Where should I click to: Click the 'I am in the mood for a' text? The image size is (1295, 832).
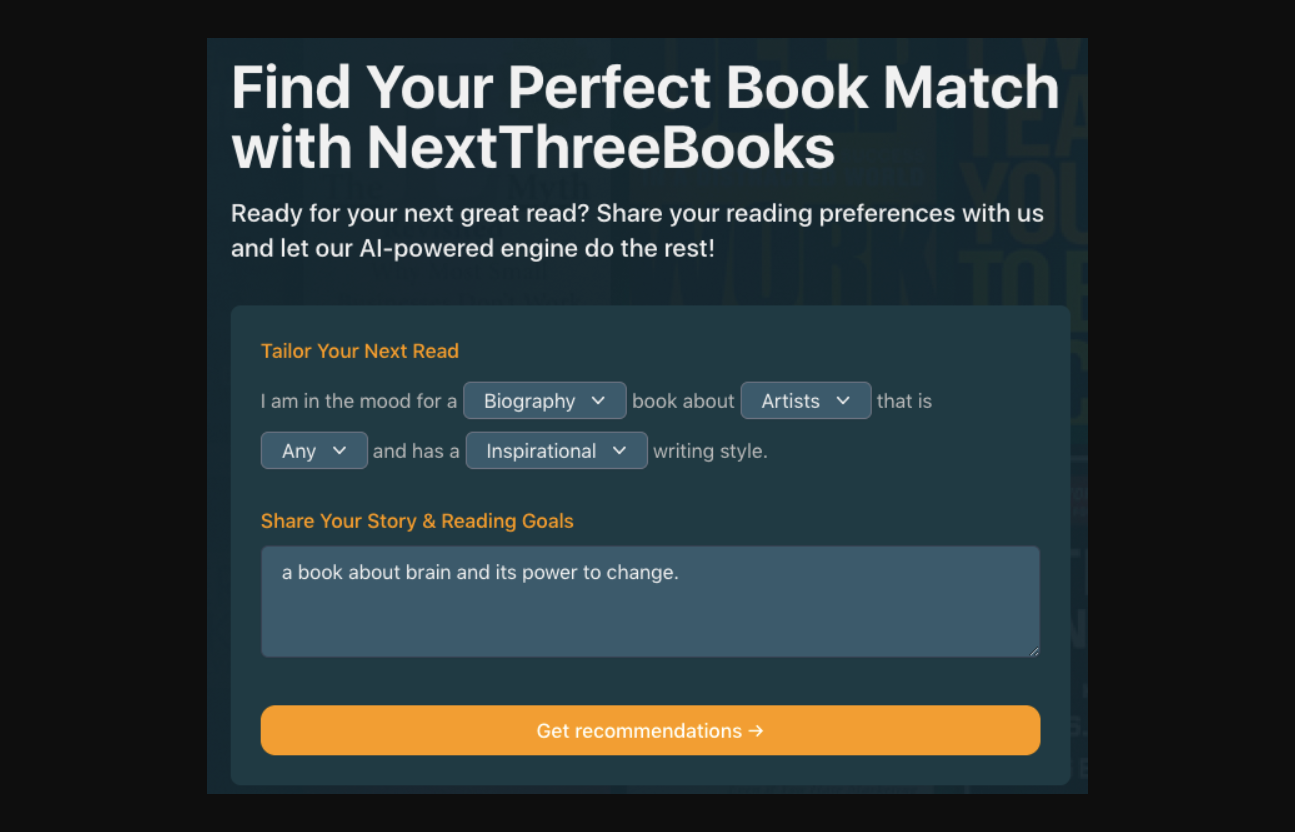coord(359,401)
